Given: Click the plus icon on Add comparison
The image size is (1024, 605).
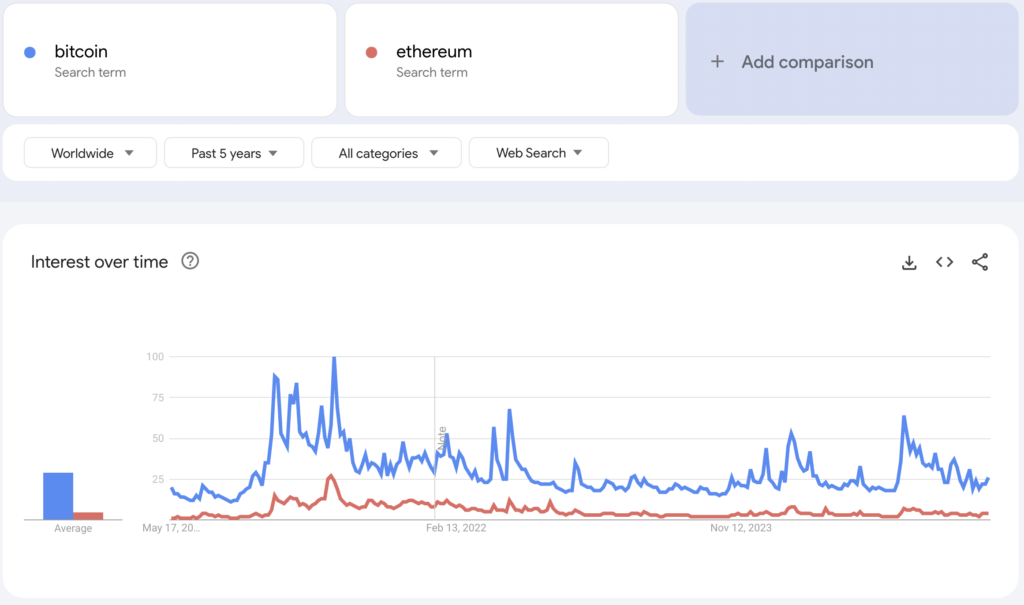Looking at the screenshot, I should (717, 61).
